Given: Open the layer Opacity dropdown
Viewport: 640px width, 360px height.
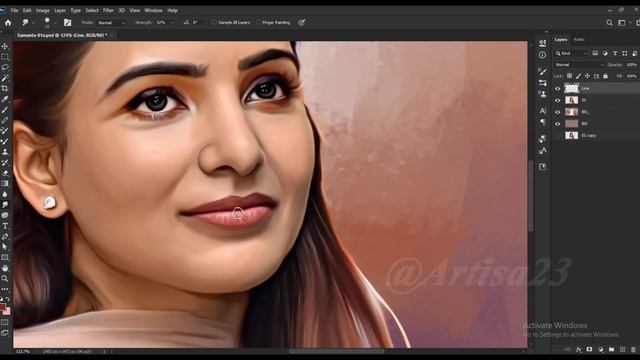Looking at the screenshot, I should (x=632, y=64).
